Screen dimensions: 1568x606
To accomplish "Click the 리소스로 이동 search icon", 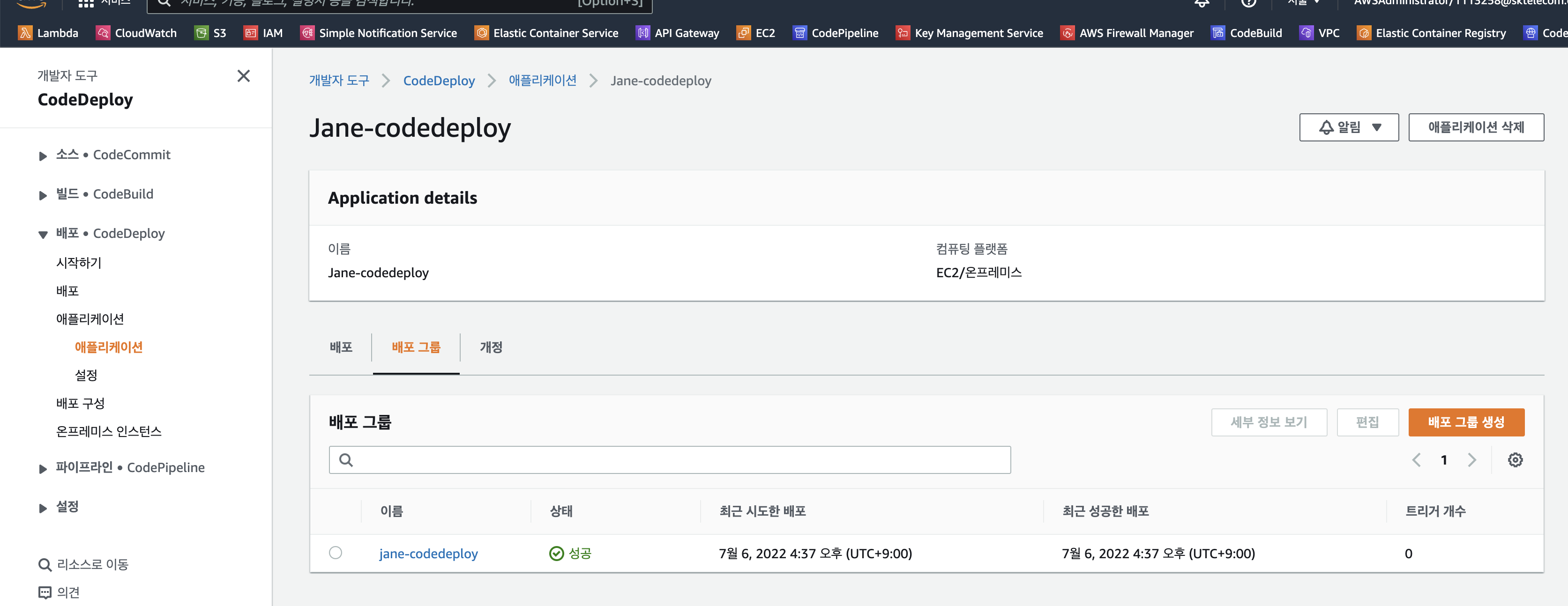I will pyautogui.click(x=45, y=565).
